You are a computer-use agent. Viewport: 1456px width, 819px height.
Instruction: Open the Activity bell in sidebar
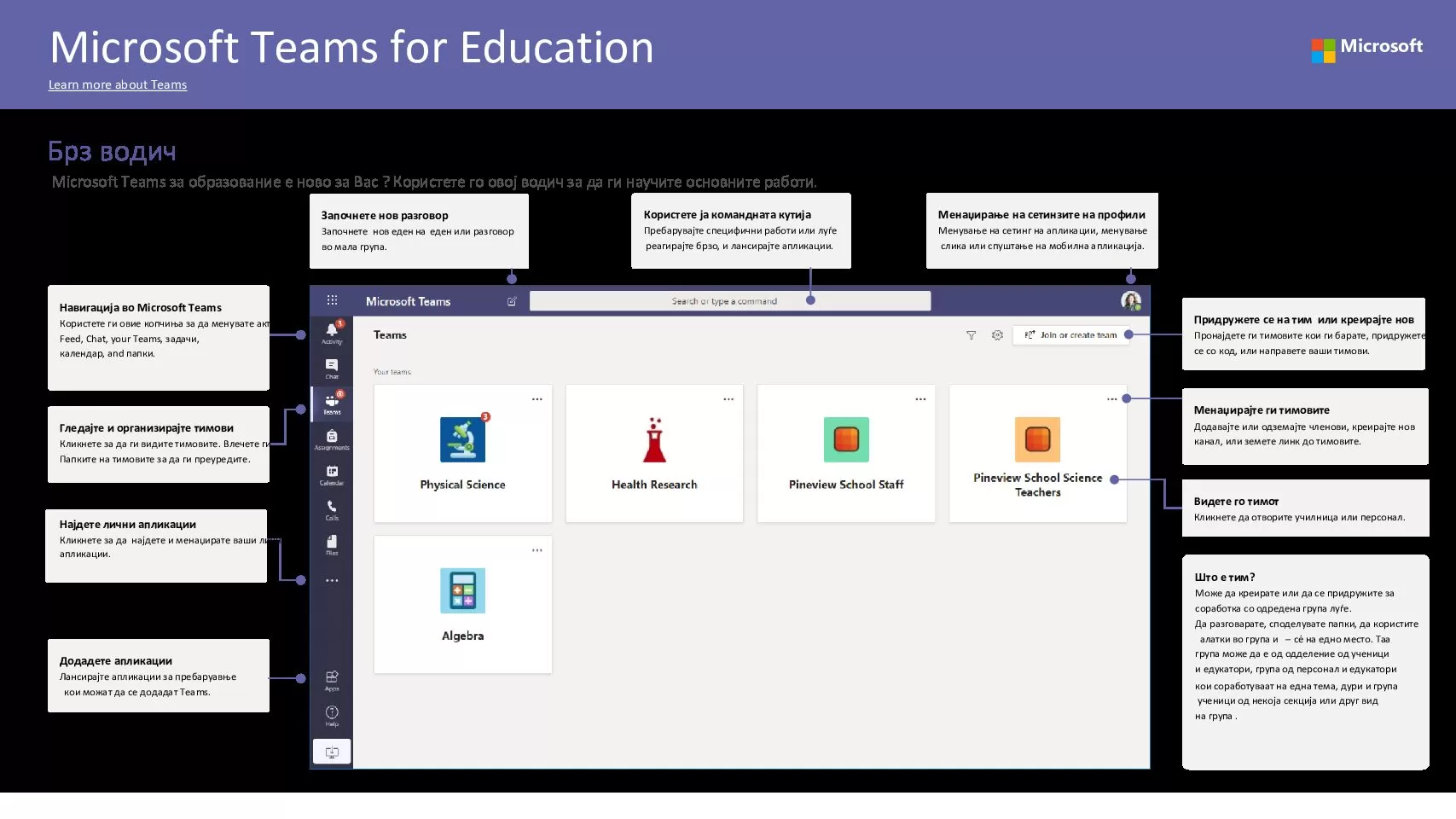click(x=332, y=333)
